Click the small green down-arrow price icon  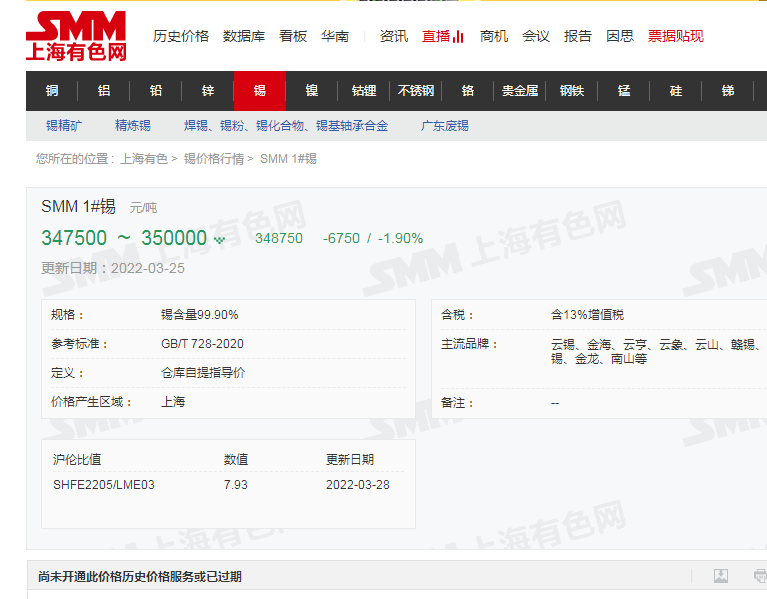220,240
